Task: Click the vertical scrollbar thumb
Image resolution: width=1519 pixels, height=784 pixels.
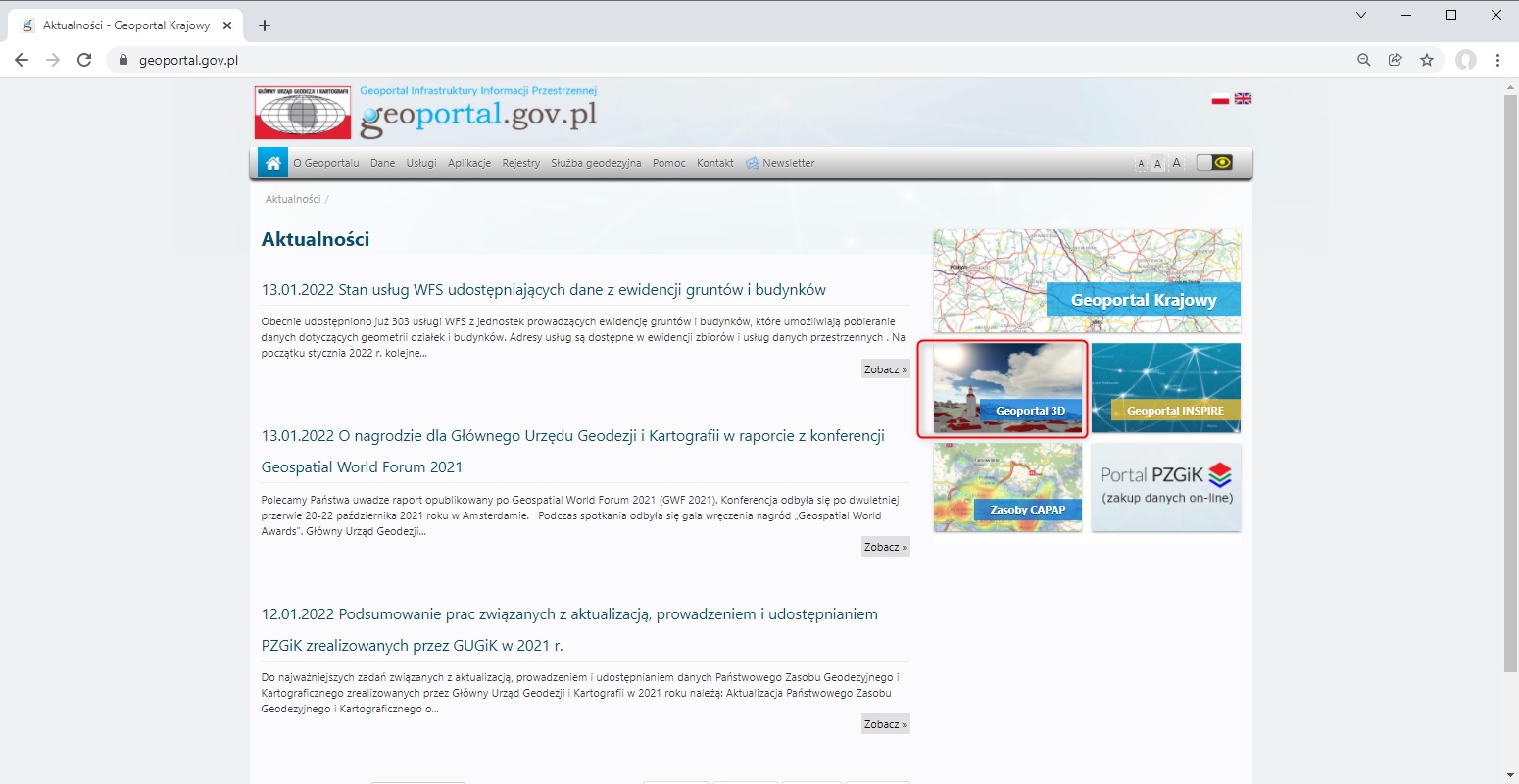Action: tap(1510, 384)
